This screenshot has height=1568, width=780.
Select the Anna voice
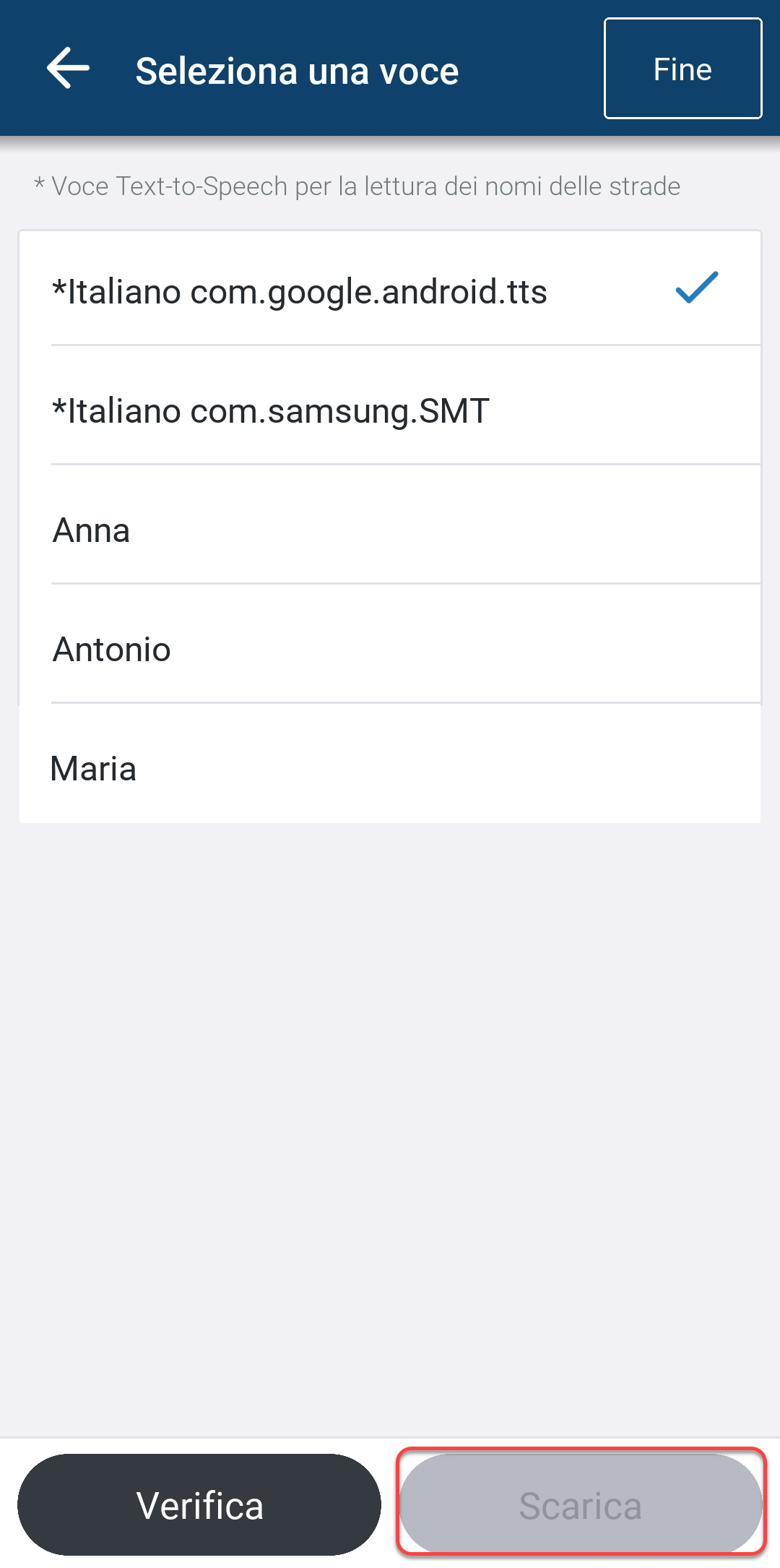click(x=92, y=530)
